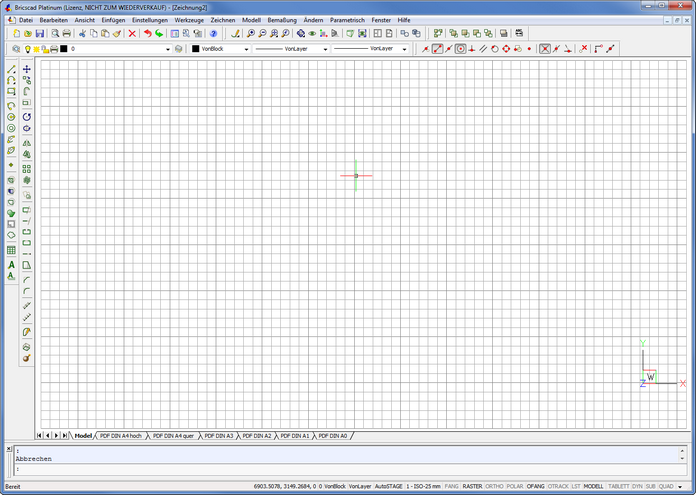Screen dimensions: 696x495
Task: Select the Line drawing tool
Action: click(x=11, y=69)
